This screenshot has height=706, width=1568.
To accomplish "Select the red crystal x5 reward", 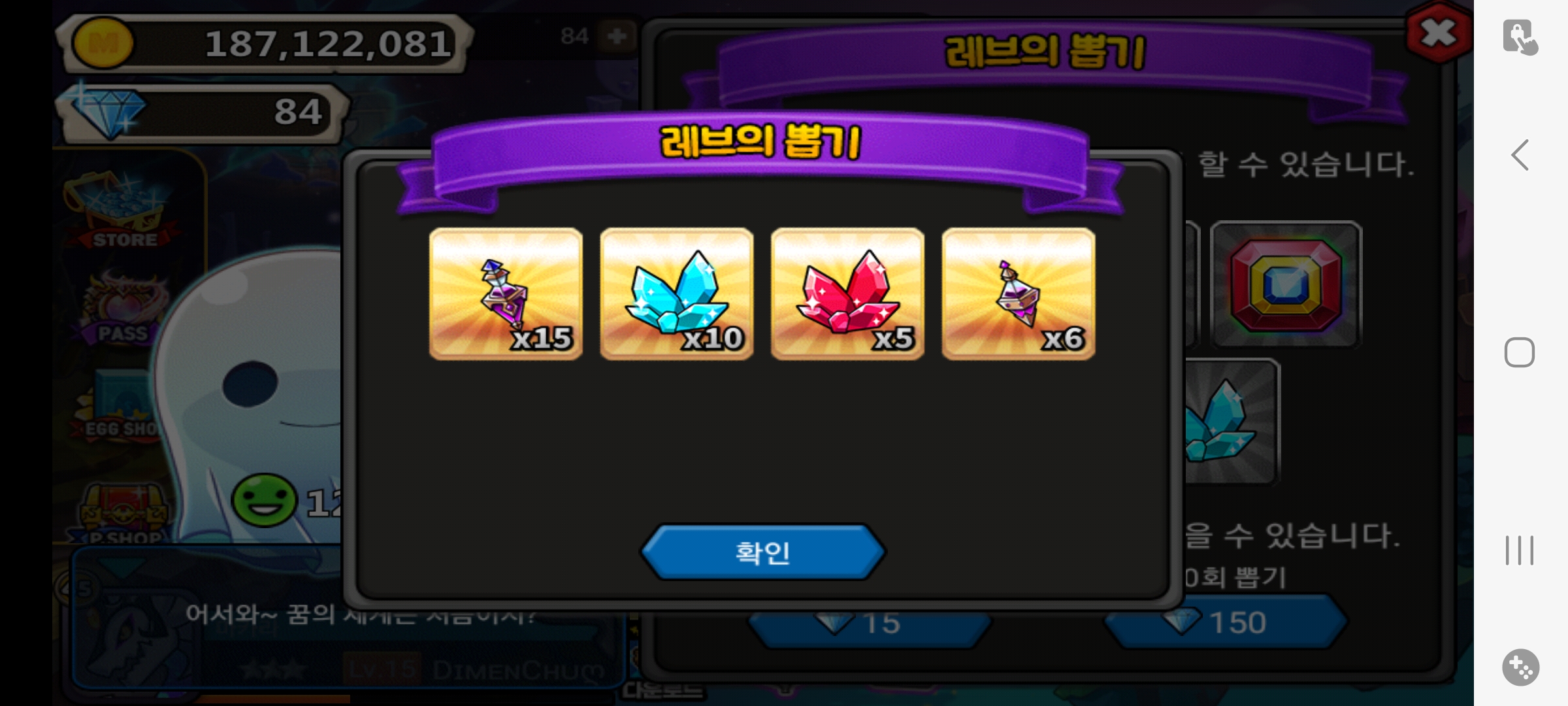I will (x=847, y=294).
